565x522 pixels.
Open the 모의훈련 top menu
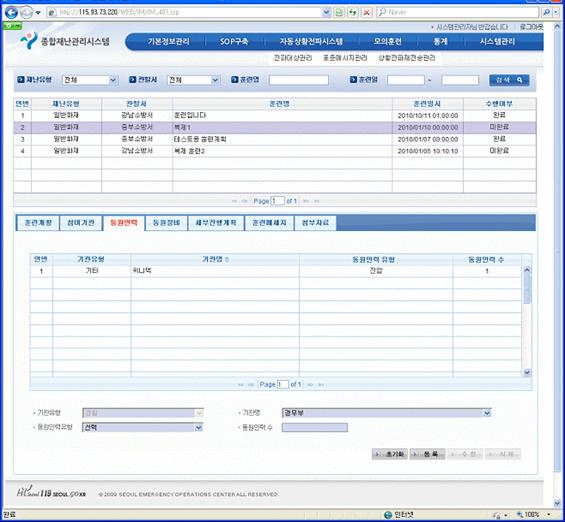[x=387, y=41]
